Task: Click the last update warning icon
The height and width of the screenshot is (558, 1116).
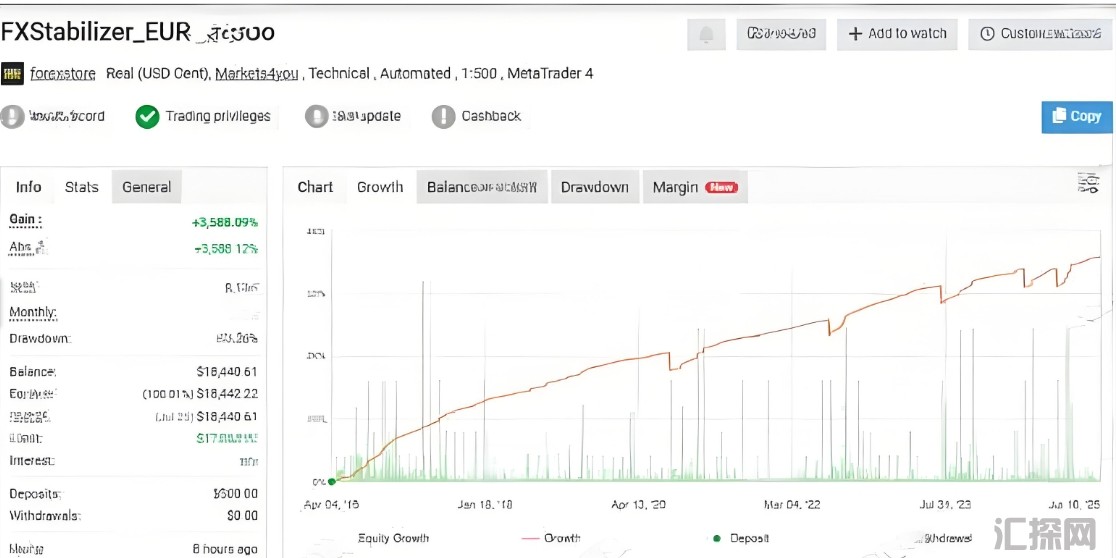Action: 316,117
